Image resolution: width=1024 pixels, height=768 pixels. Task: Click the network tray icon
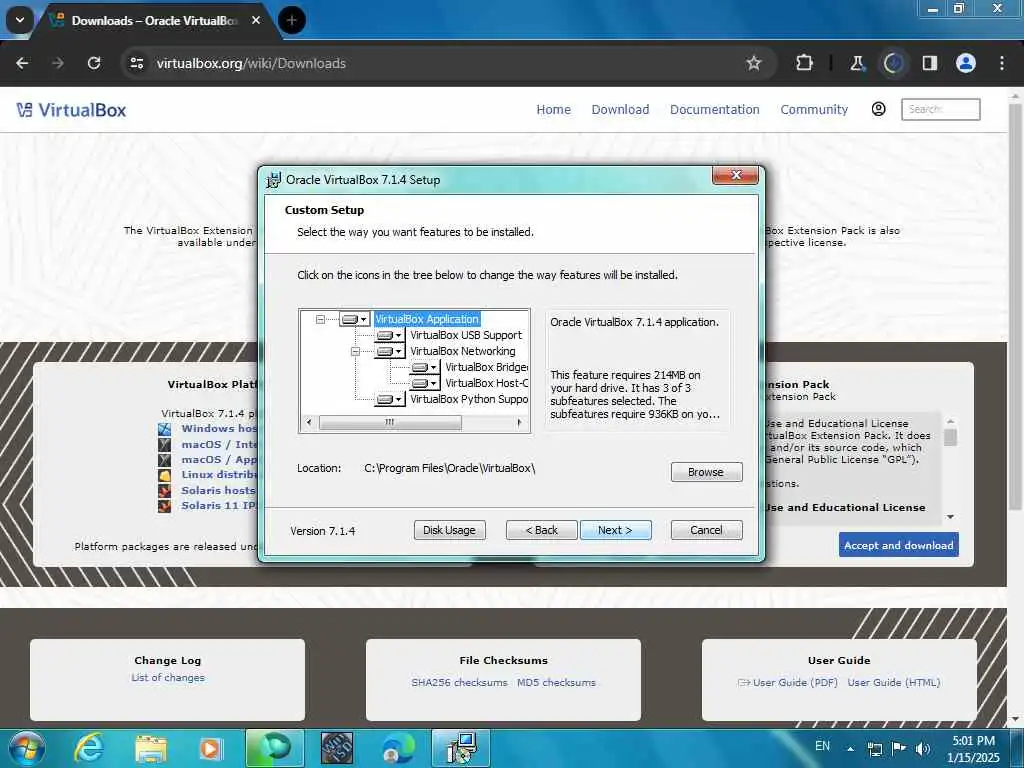[x=875, y=748]
